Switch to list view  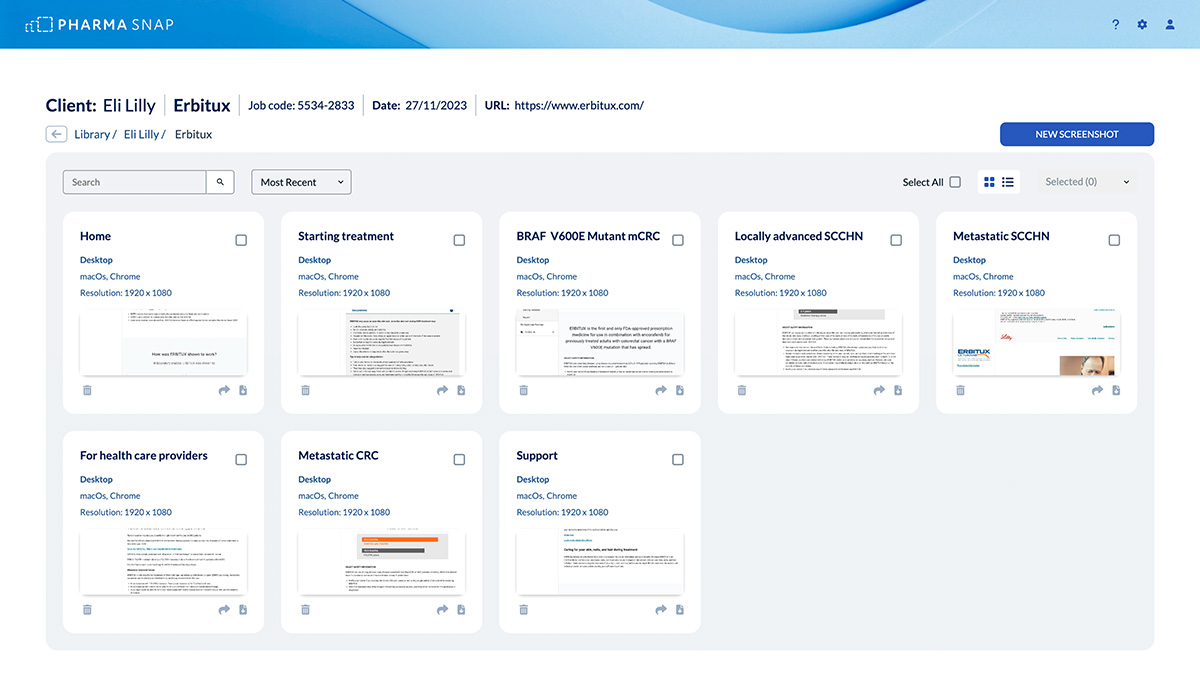1008,182
